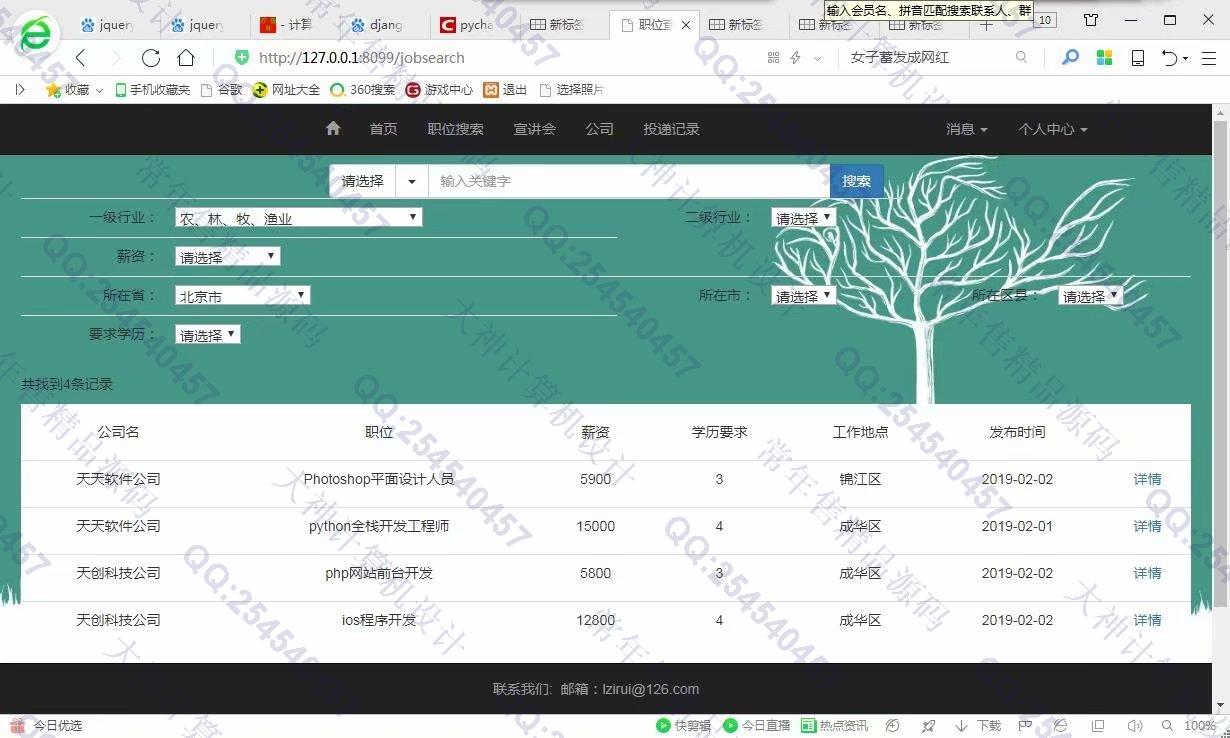The height and width of the screenshot is (738, 1230).
Task: Toggle the bookmarks sidebar arrow icon
Action: click(x=20, y=89)
